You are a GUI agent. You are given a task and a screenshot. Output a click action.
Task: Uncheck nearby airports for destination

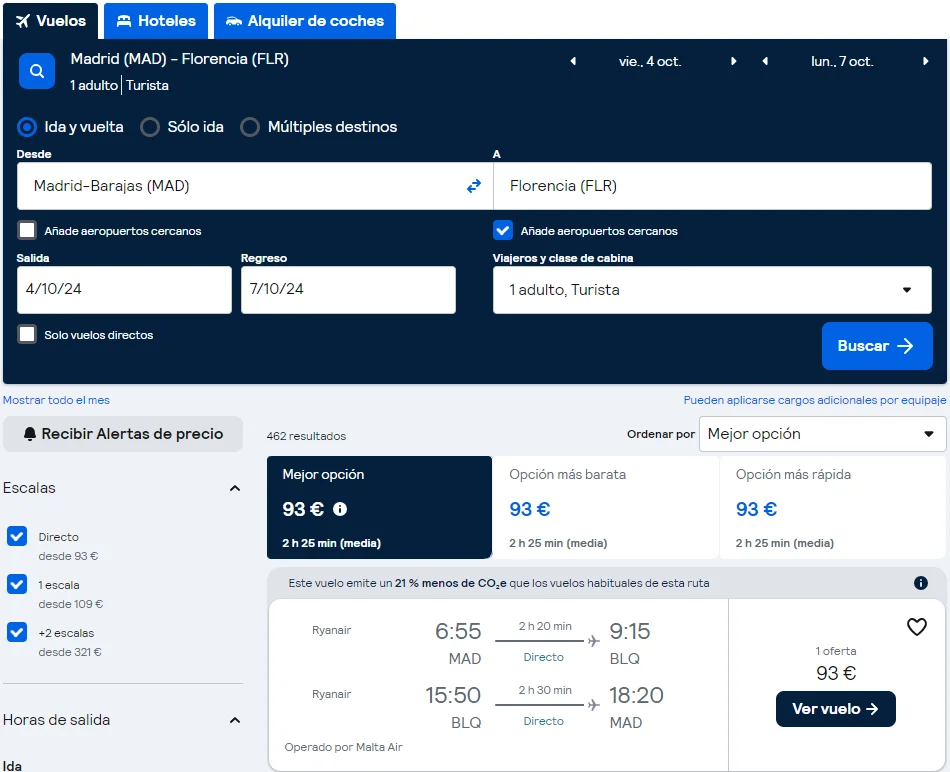click(503, 231)
